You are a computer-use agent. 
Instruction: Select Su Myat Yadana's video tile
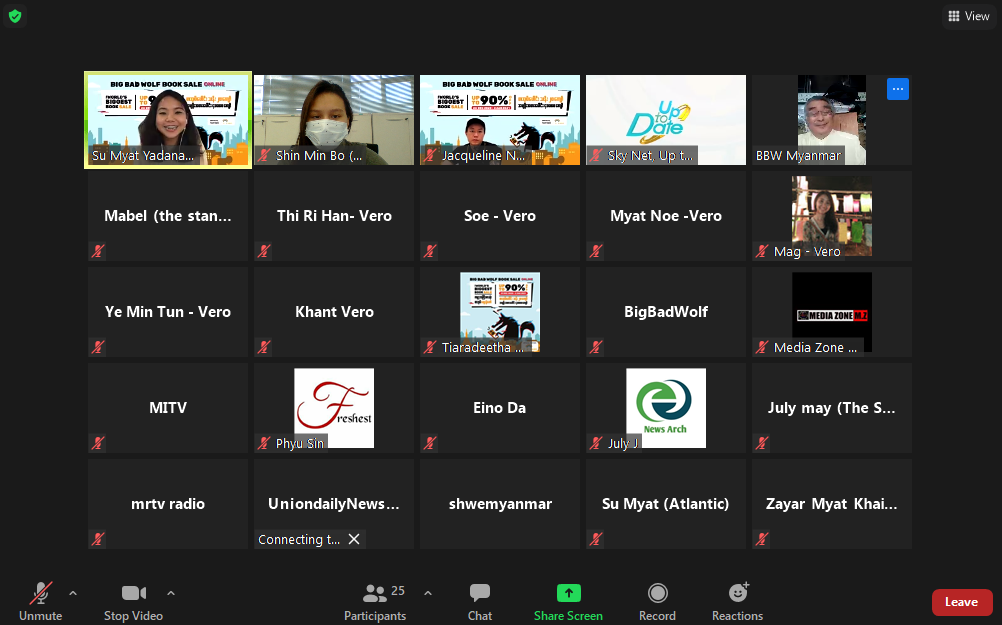(x=167, y=119)
